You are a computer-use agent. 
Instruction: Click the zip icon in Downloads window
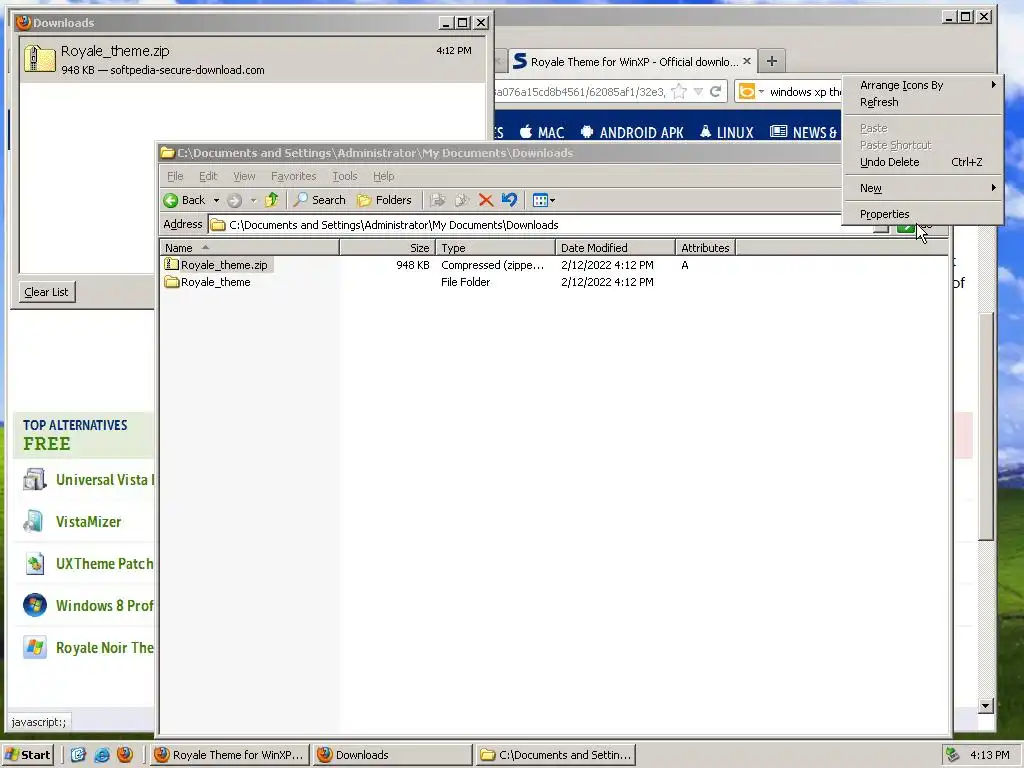point(39,59)
